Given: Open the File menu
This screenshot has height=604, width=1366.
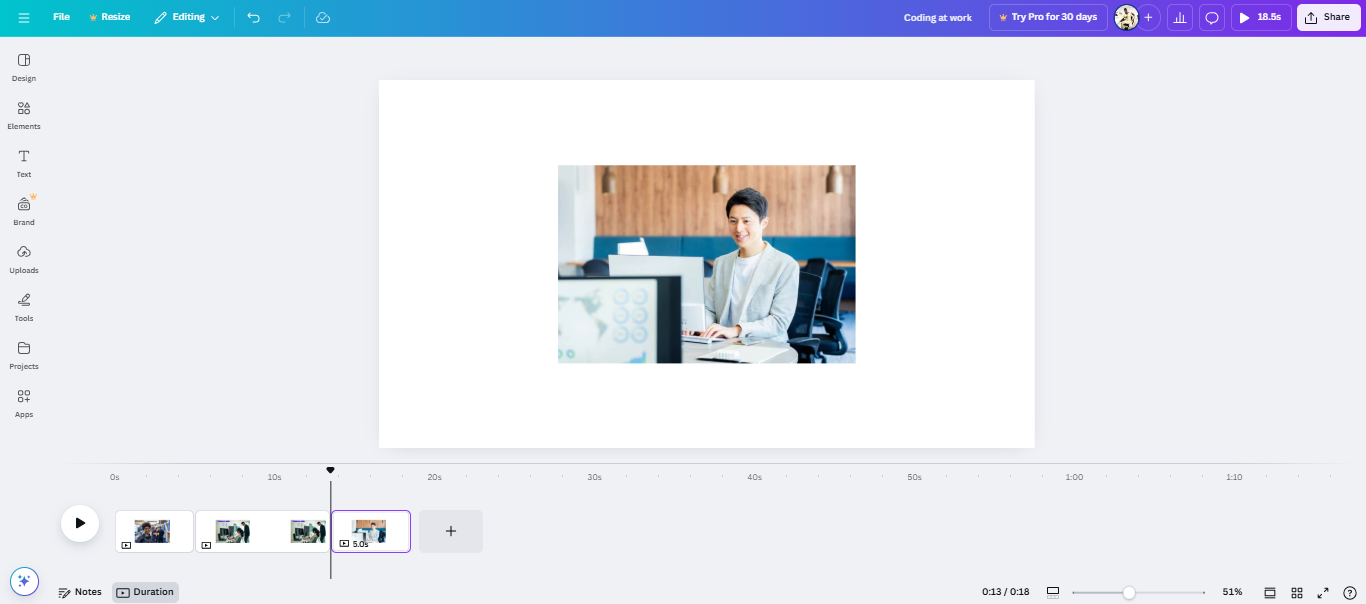Looking at the screenshot, I should pos(61,17).
